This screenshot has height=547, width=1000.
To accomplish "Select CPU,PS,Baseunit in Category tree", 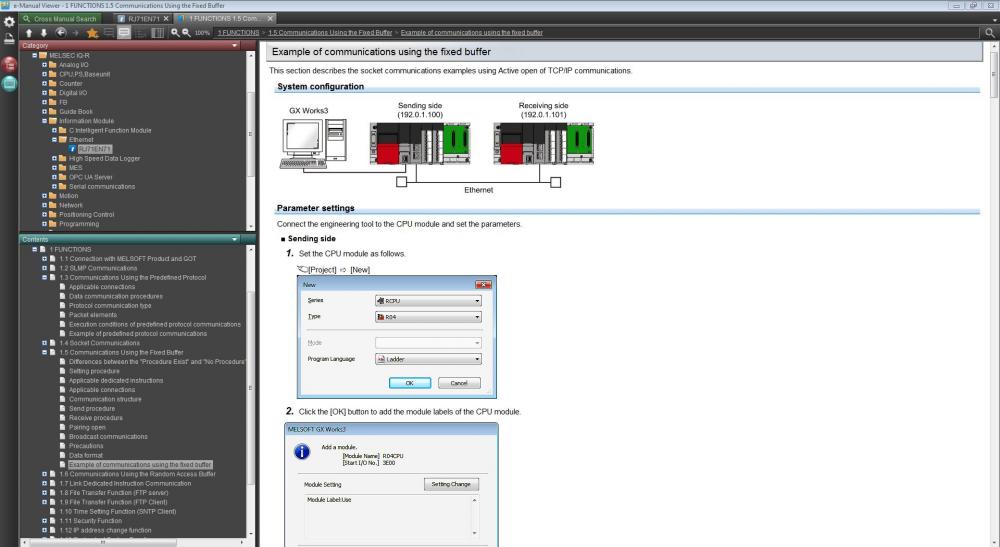I will tap(84, 74).
